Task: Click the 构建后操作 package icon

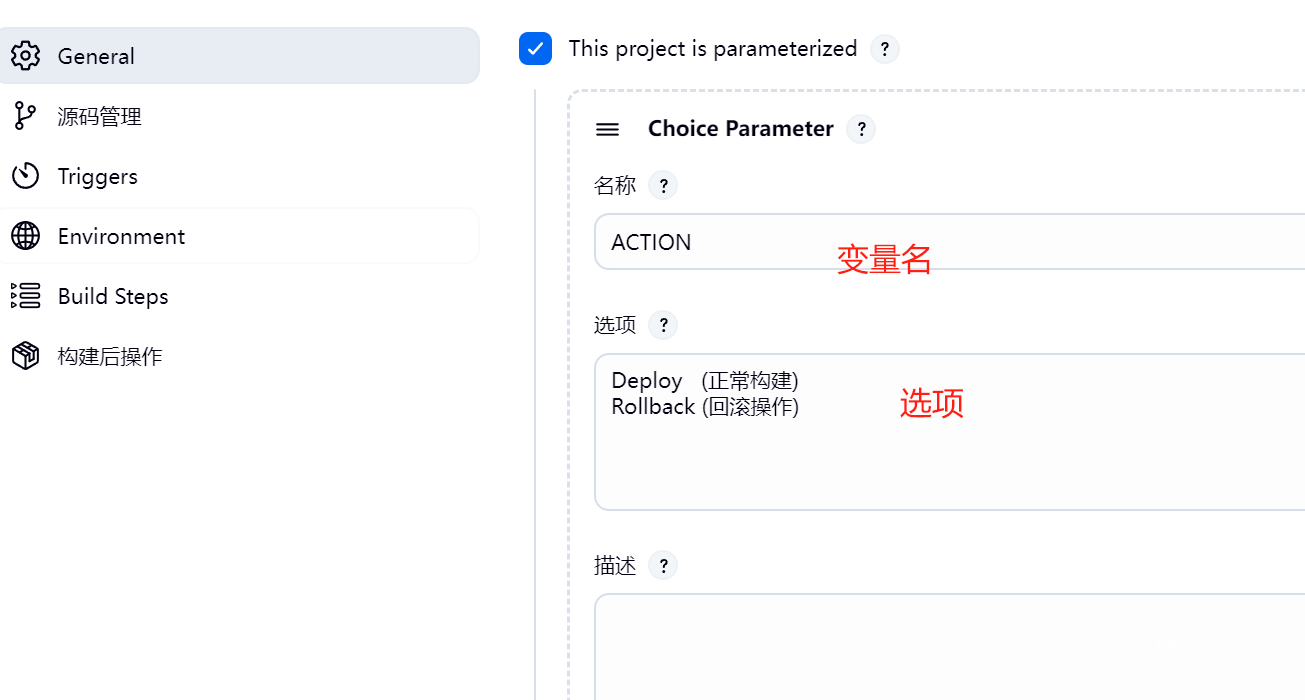Action: pos(25,356)
